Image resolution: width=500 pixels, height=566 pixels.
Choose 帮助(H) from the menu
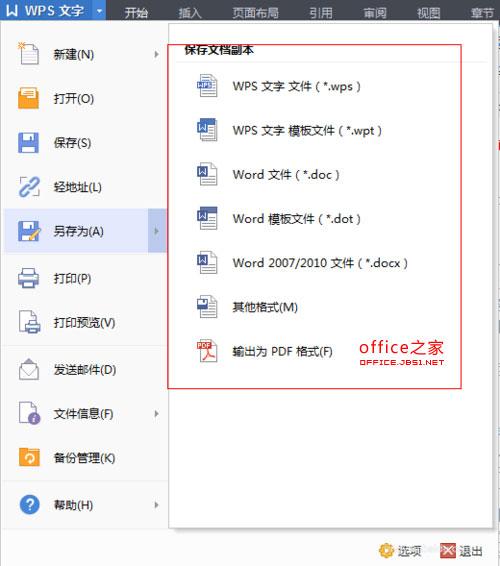85,505
